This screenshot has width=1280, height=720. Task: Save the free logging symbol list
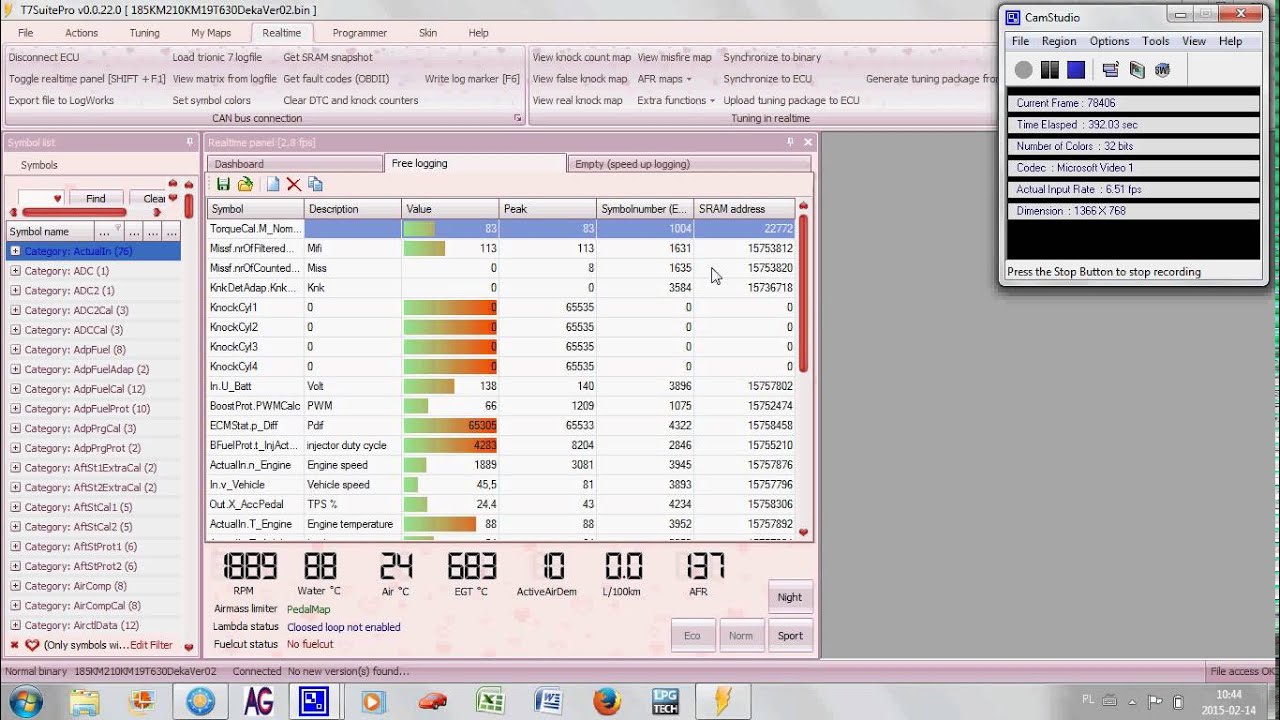pos(223,184)
